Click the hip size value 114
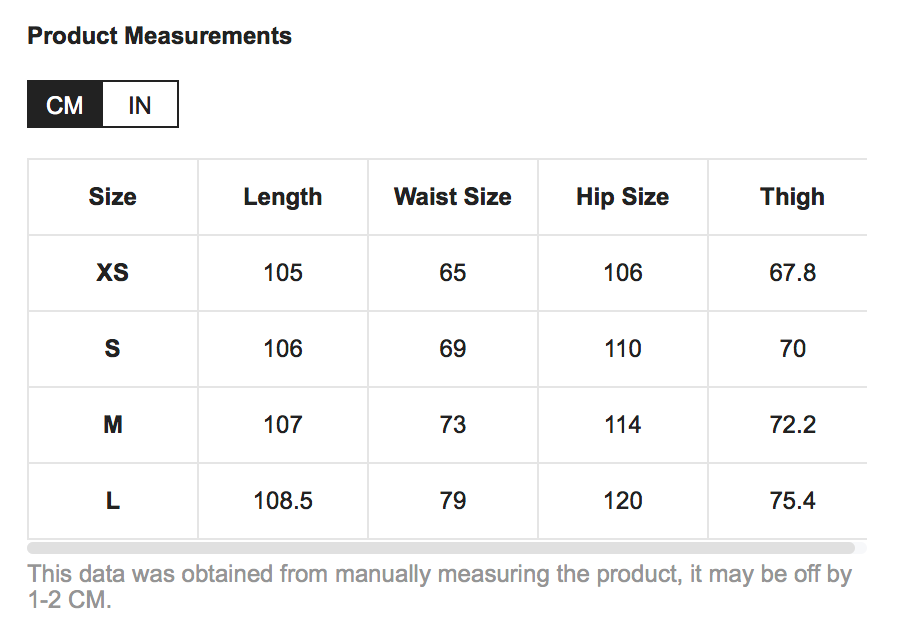 pos(622,425)
